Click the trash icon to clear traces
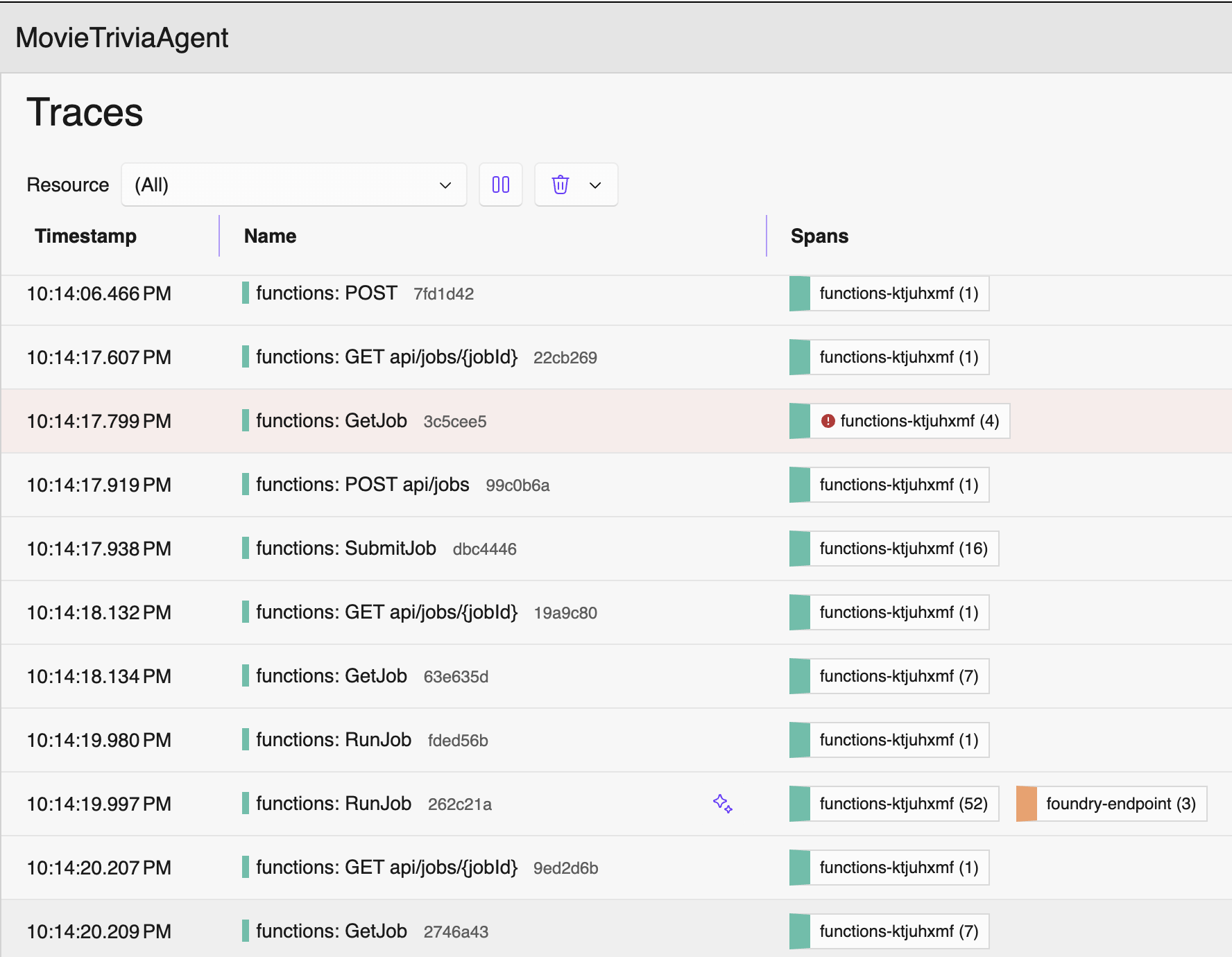Viewport: 1232px width, 957px height. (560, 184)
